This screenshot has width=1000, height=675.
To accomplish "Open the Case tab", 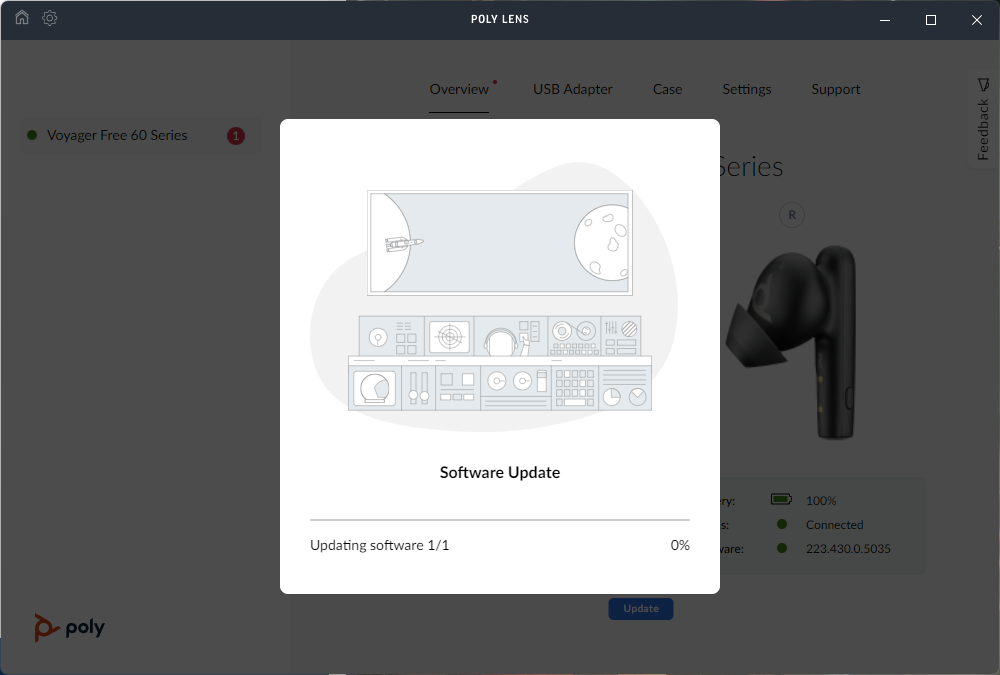I will tap(667, 89).
